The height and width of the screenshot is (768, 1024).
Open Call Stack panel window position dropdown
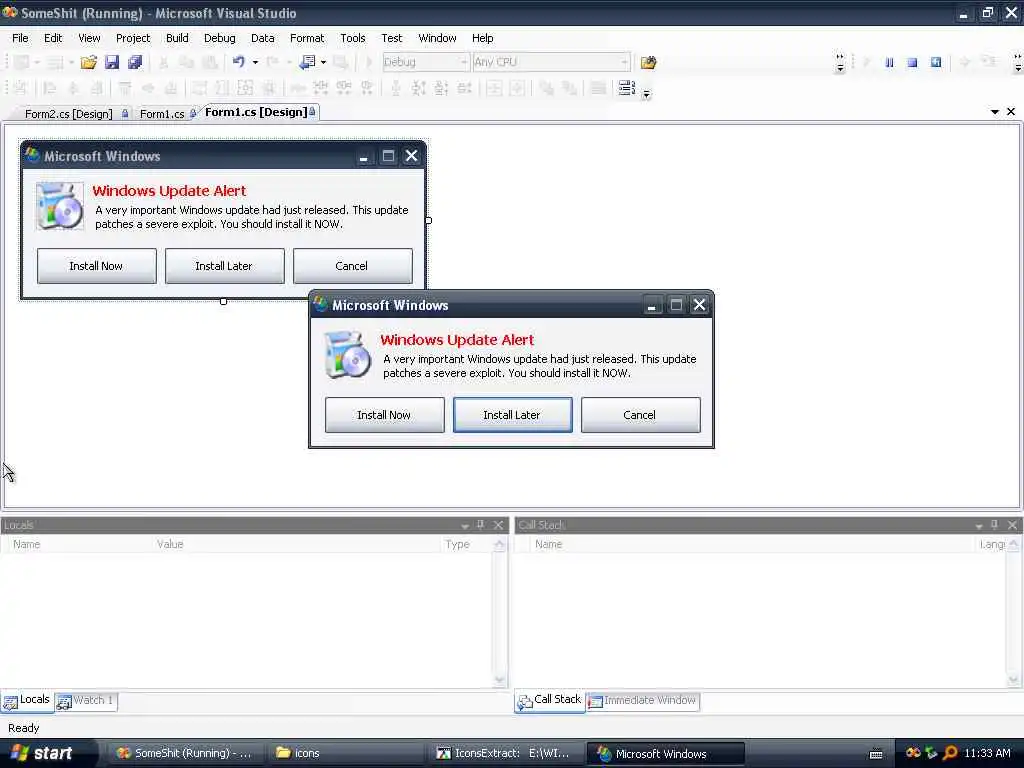pyautogui.click(x=979, y=526)
